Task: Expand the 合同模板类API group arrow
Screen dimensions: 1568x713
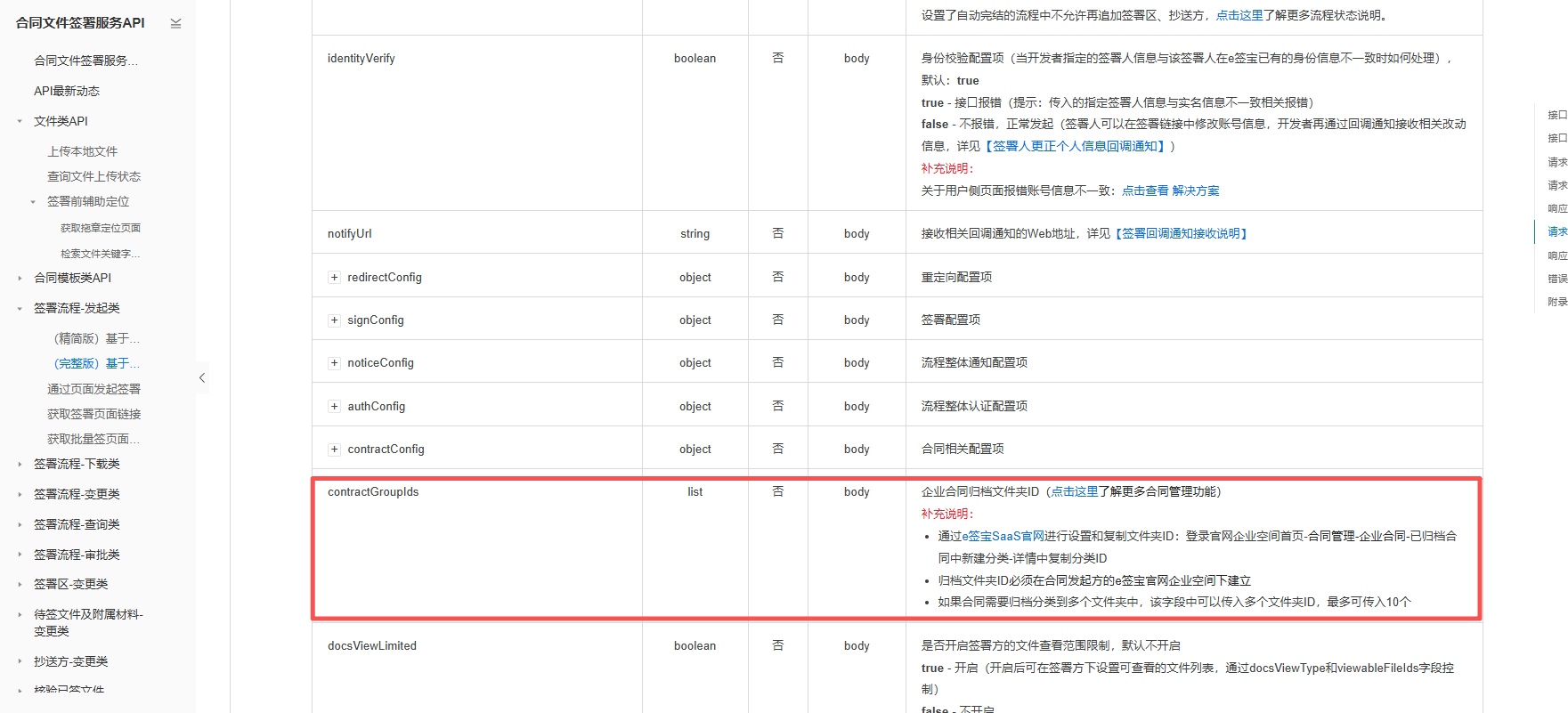Action: 20,279
